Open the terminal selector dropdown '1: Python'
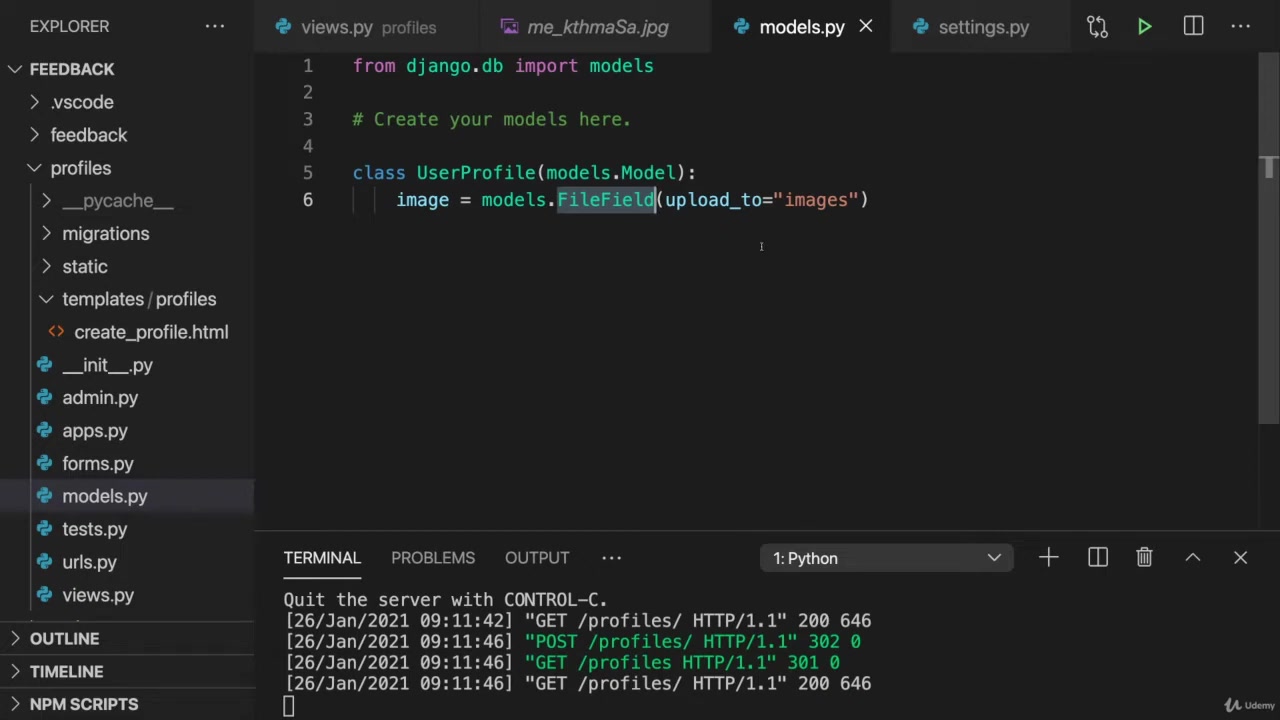This screenshot has height=720, width=1280. click(x=886, y=558)
